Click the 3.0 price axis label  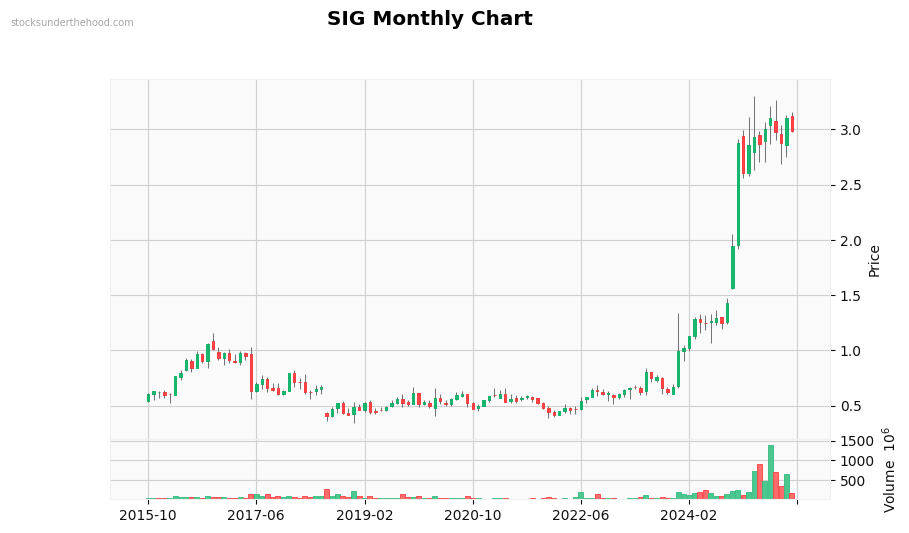850,130
